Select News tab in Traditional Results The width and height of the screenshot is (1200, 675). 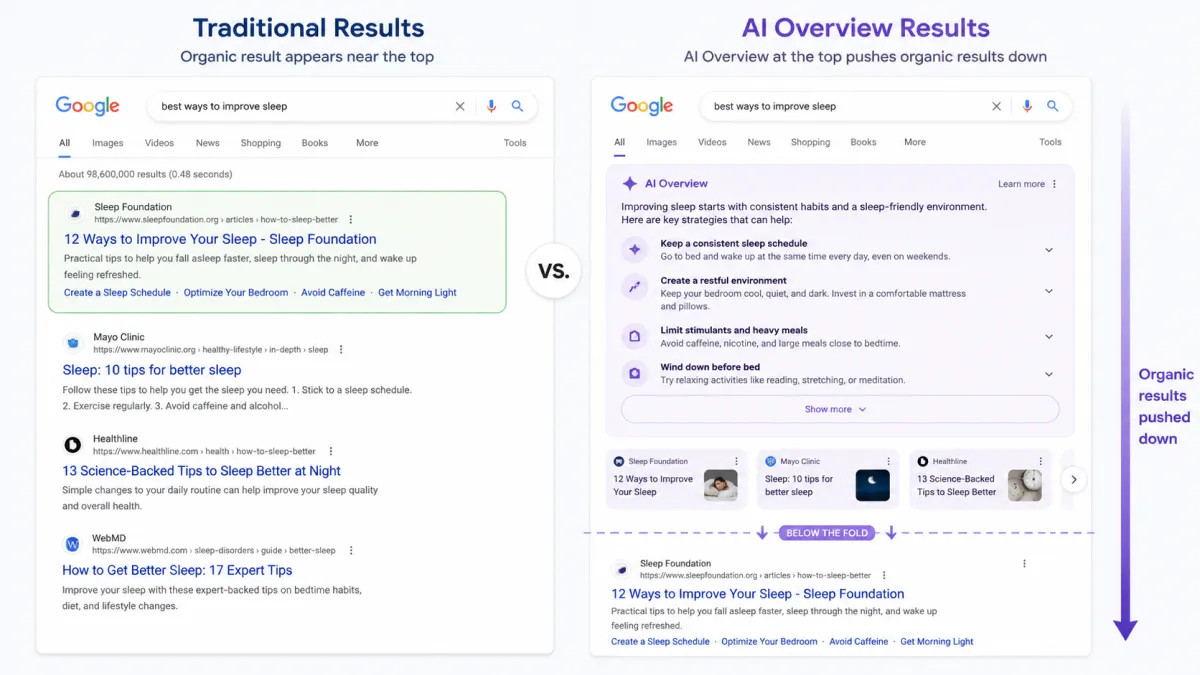pyautogui.click(x=207, y=143)
